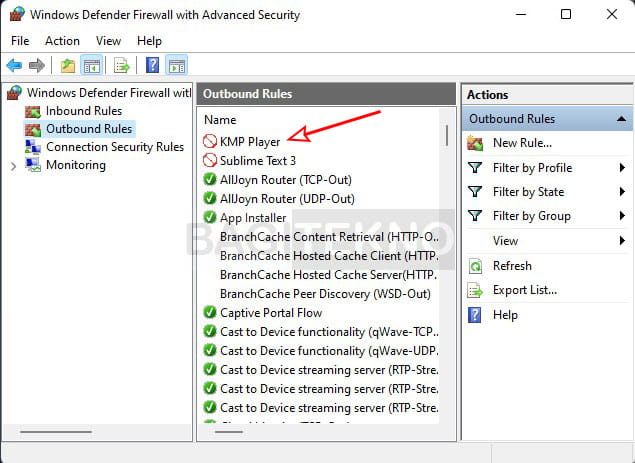Click the Export List toolbar icon

pos(121,65)
